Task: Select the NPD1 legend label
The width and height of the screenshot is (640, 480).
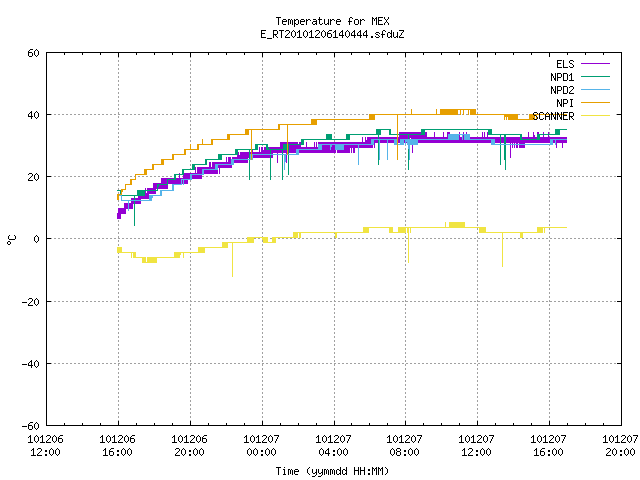Action: pos(562,77)
